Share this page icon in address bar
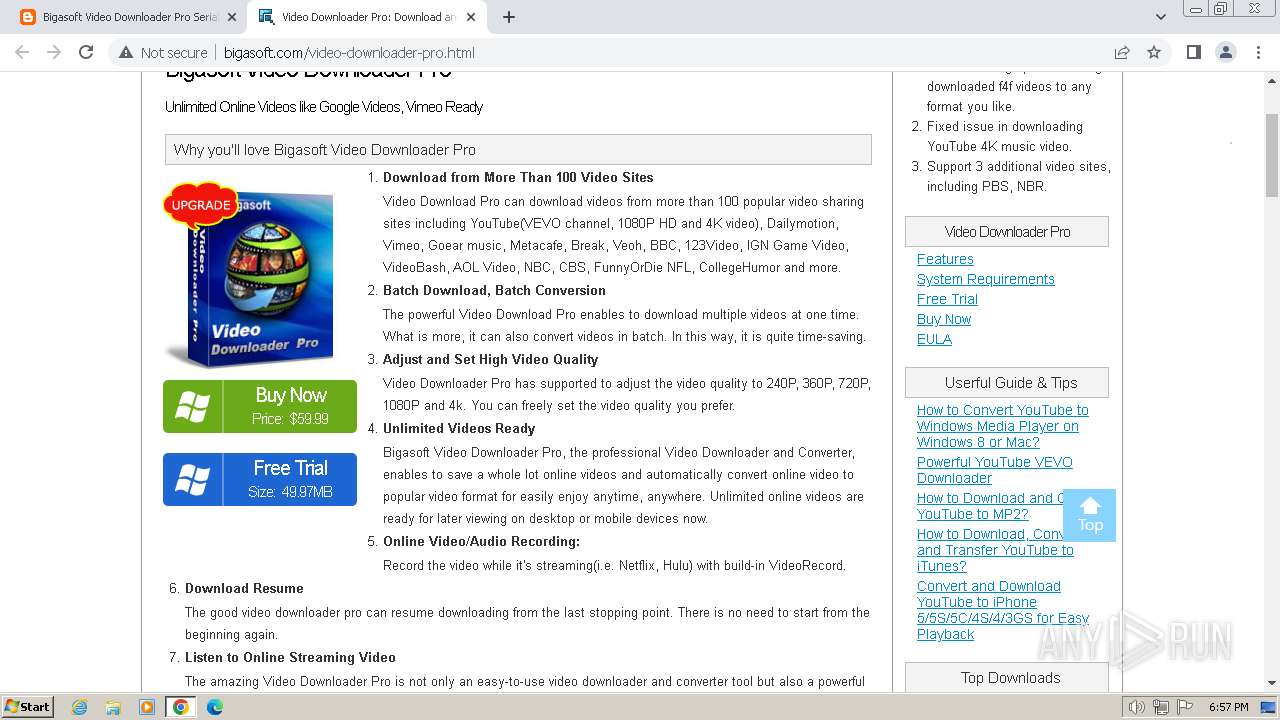Image resolution: width=1280 pixels, height=720 pixels. (x=1122, y=52)
